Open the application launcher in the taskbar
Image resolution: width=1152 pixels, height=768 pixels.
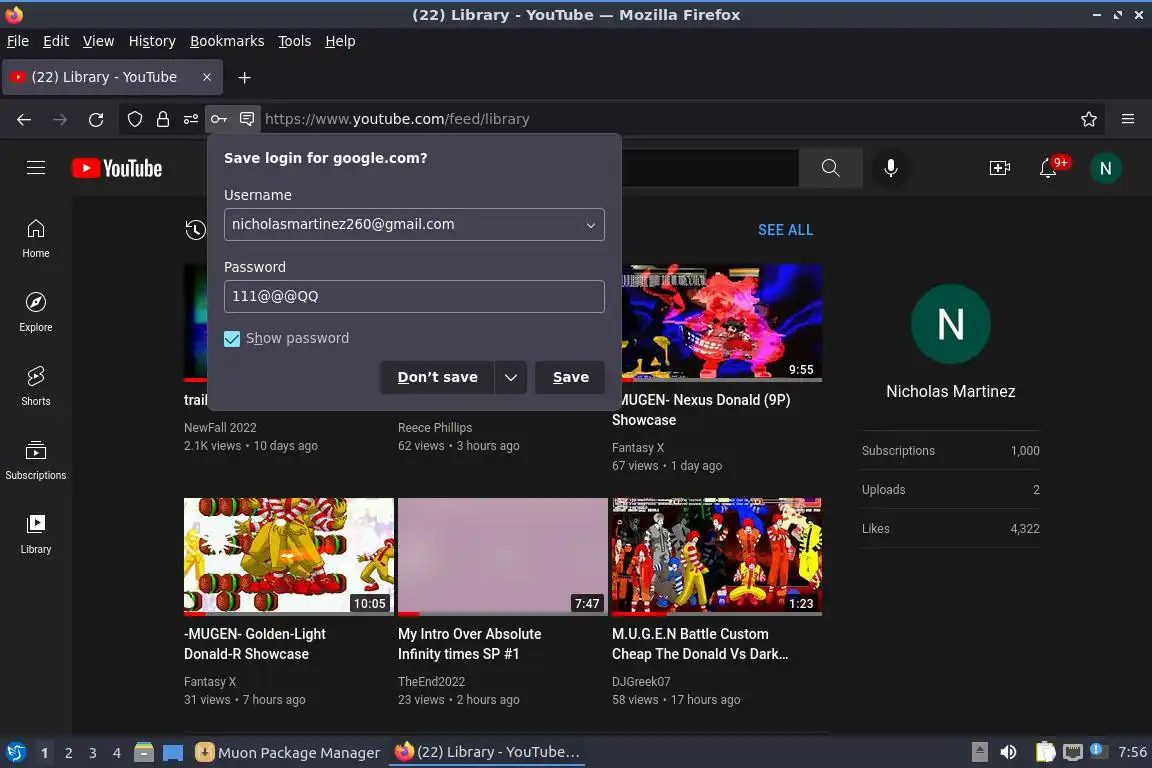pos(15,753)
